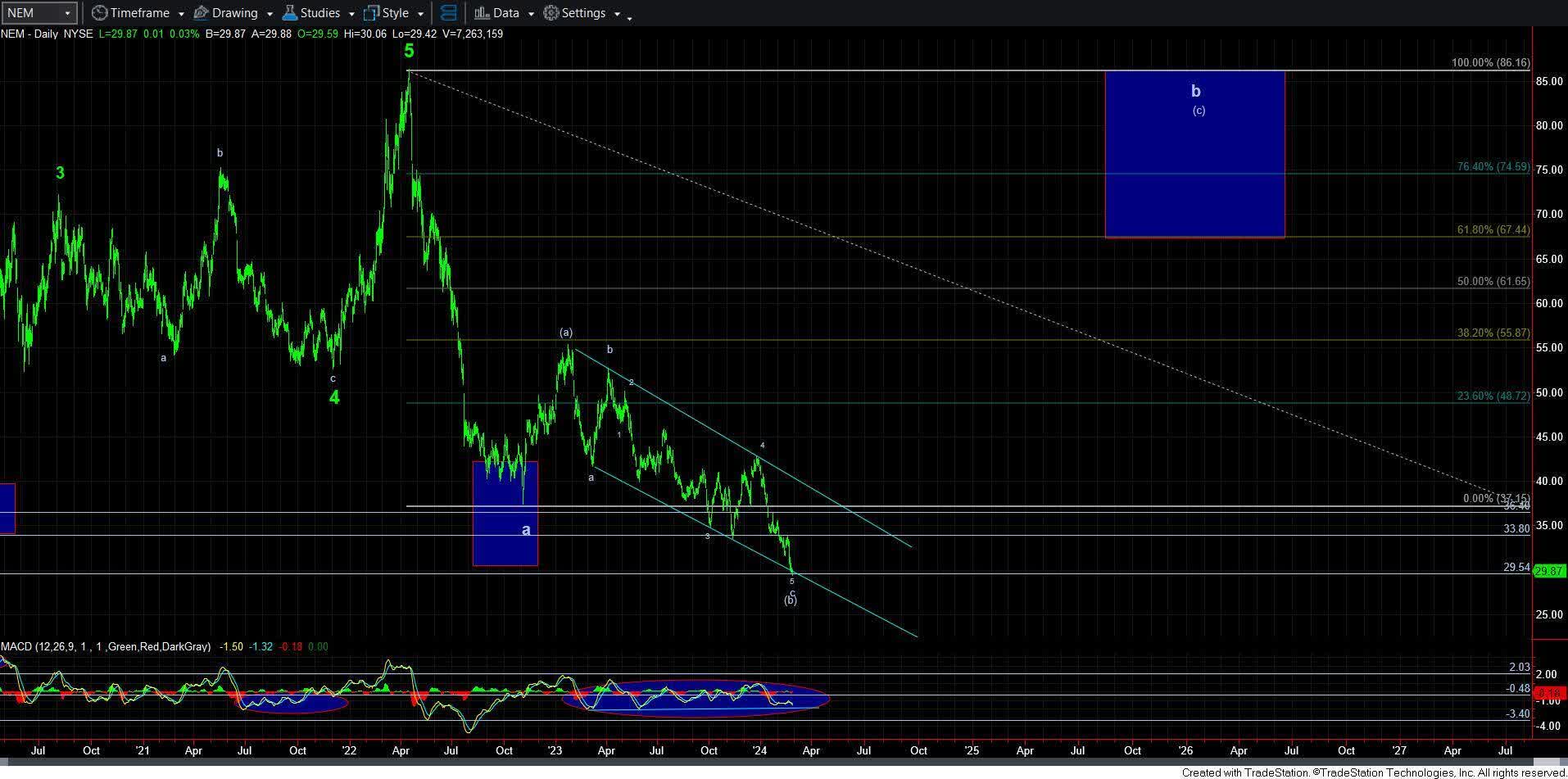Expand the Data dropdown arrow
This screenshot has width=1568, height=779.
point(531,14)
